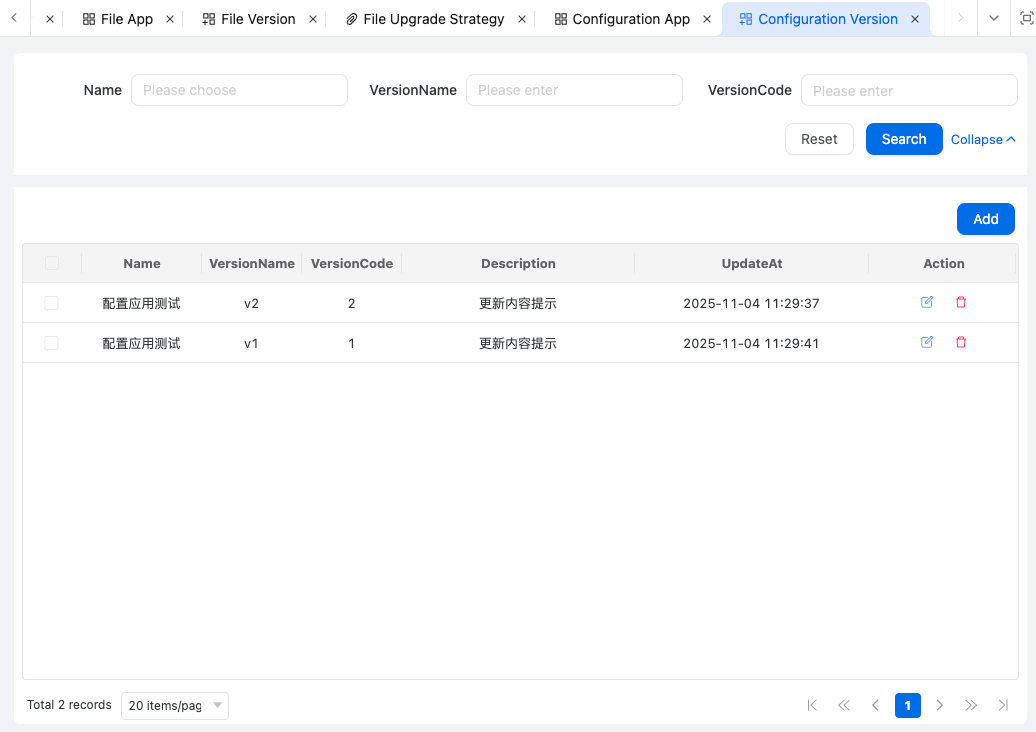Expand the tab list dropdown arrow

click(x=993, y=18)
